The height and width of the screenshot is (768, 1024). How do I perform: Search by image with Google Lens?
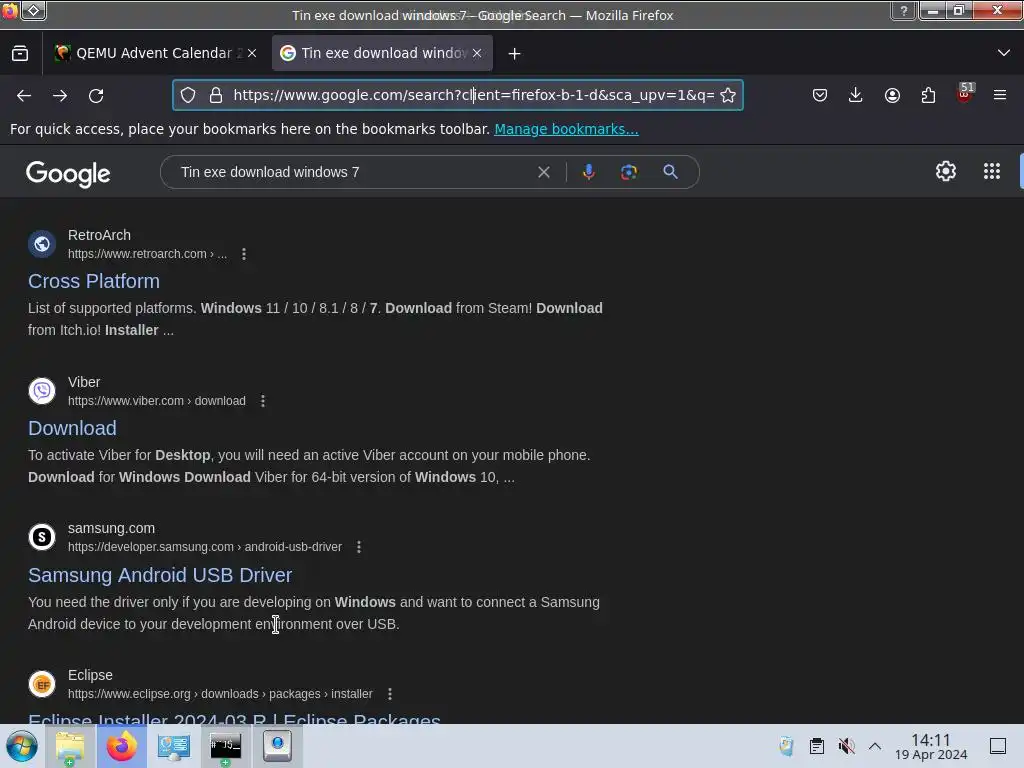(x=629, y=172)
